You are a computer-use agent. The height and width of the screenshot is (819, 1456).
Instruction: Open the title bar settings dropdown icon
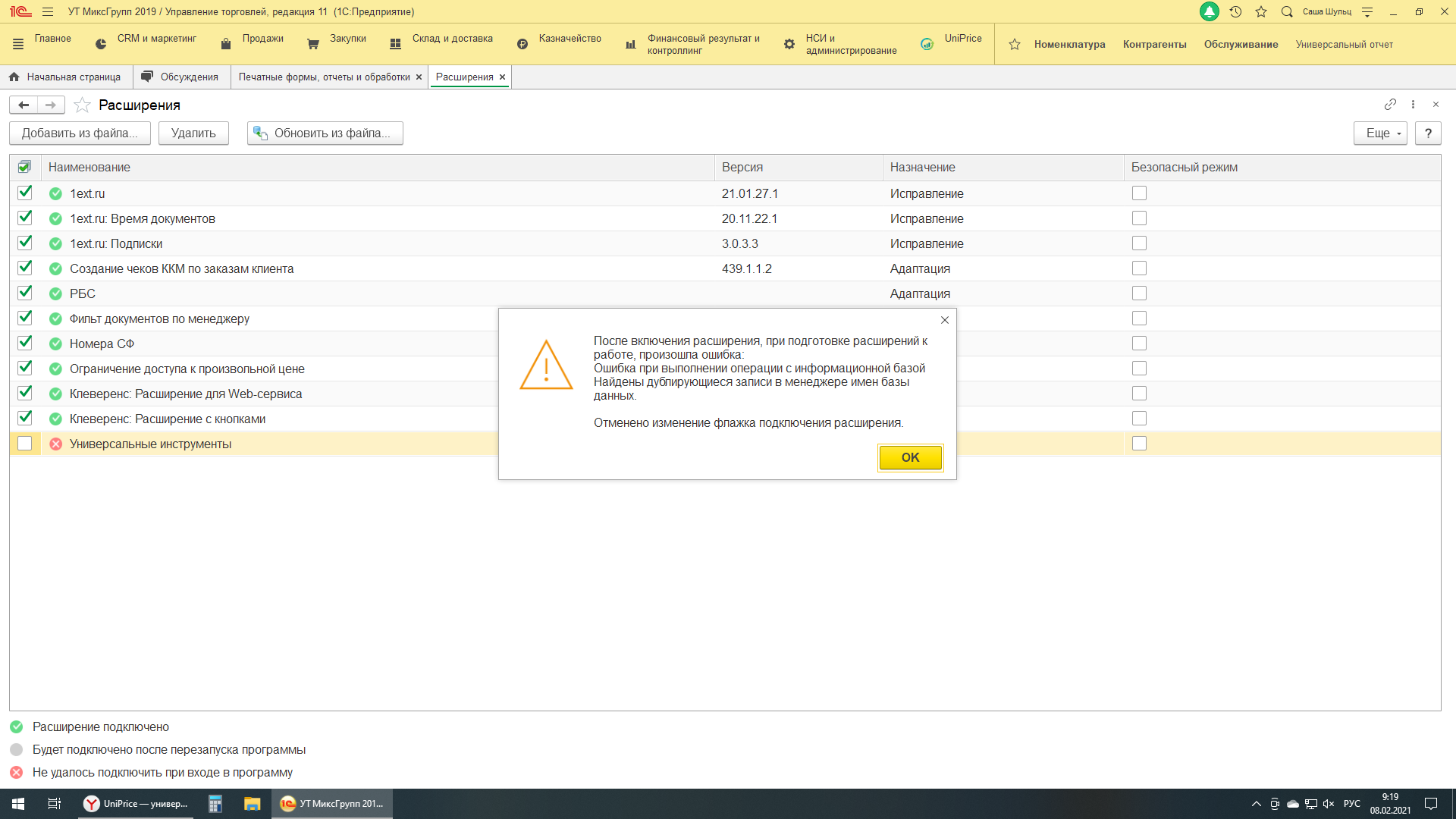pos(1367,11)
